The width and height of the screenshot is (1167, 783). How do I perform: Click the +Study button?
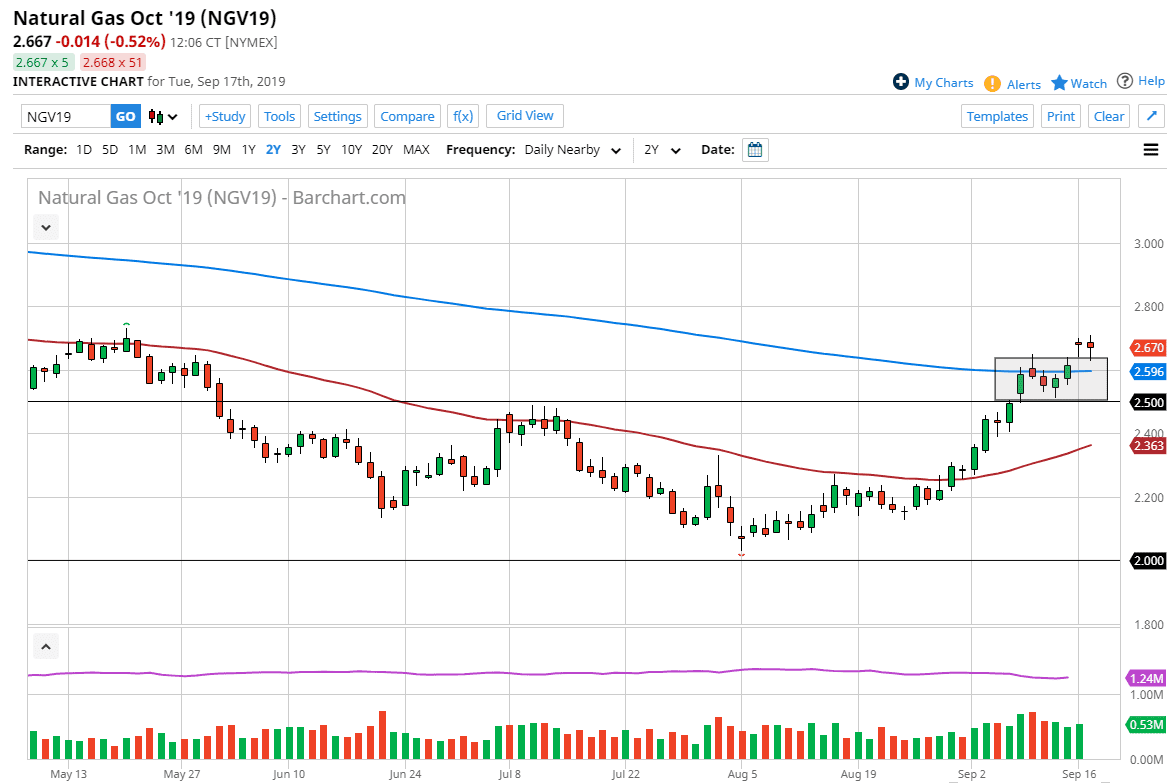point(224,116)
